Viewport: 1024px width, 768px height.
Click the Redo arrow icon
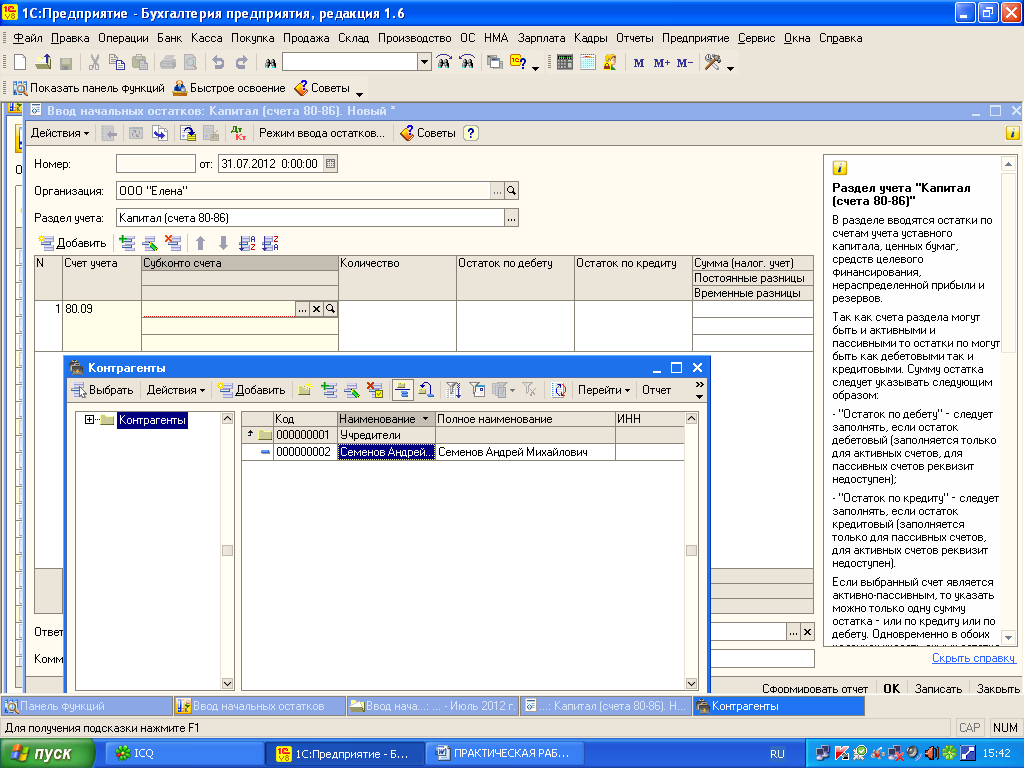[x=241, y=63]
